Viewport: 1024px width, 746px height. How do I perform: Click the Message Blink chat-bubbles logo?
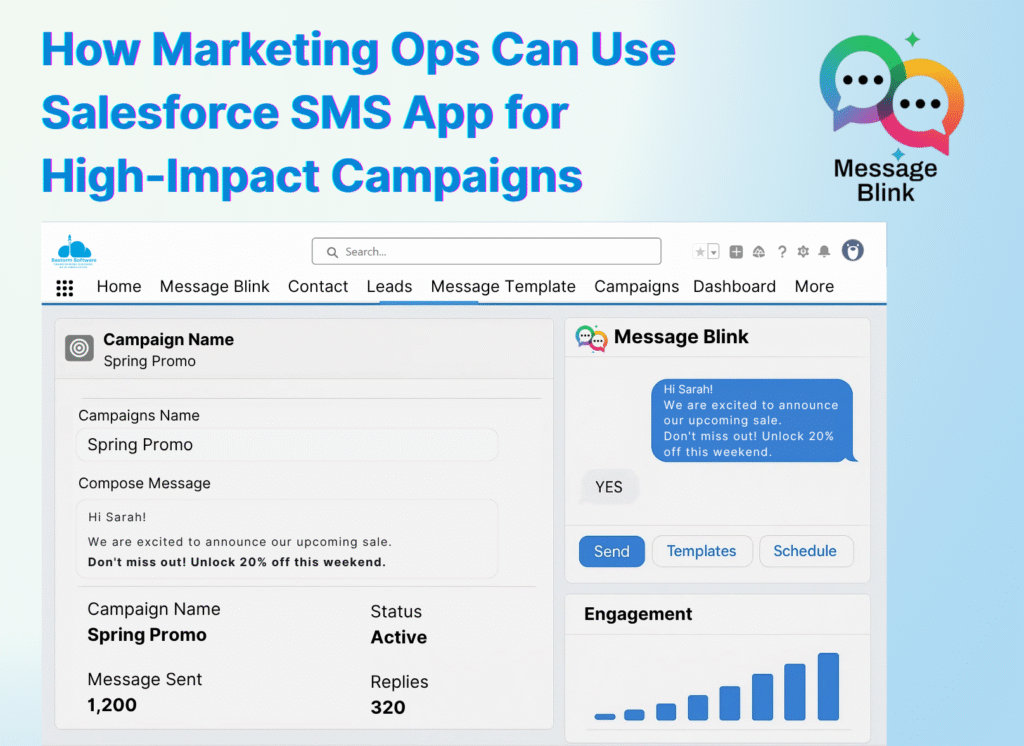pyautogui.click(x=591, y=338)
